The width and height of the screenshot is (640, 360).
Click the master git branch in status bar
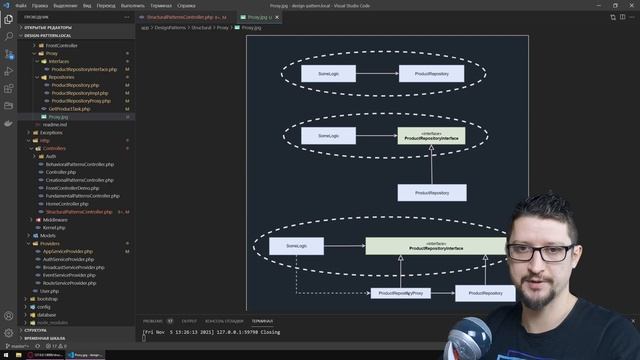17,346
